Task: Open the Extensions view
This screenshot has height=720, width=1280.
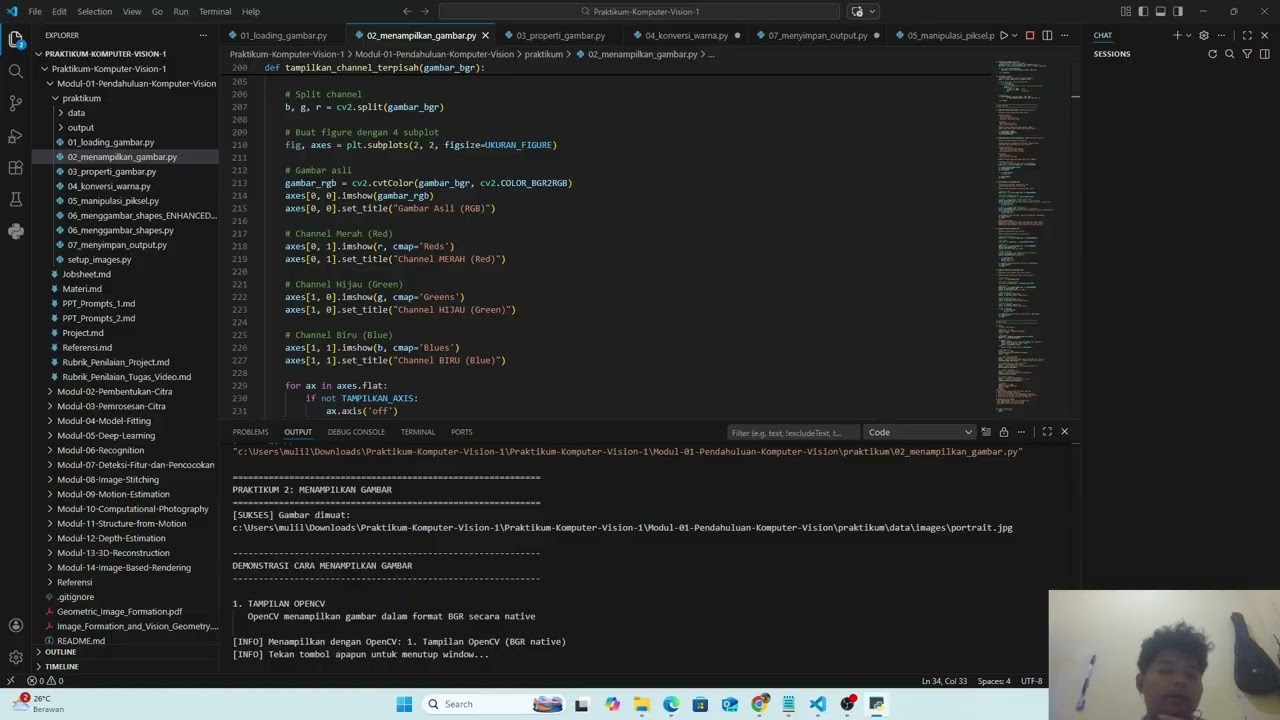Action: 15,167
